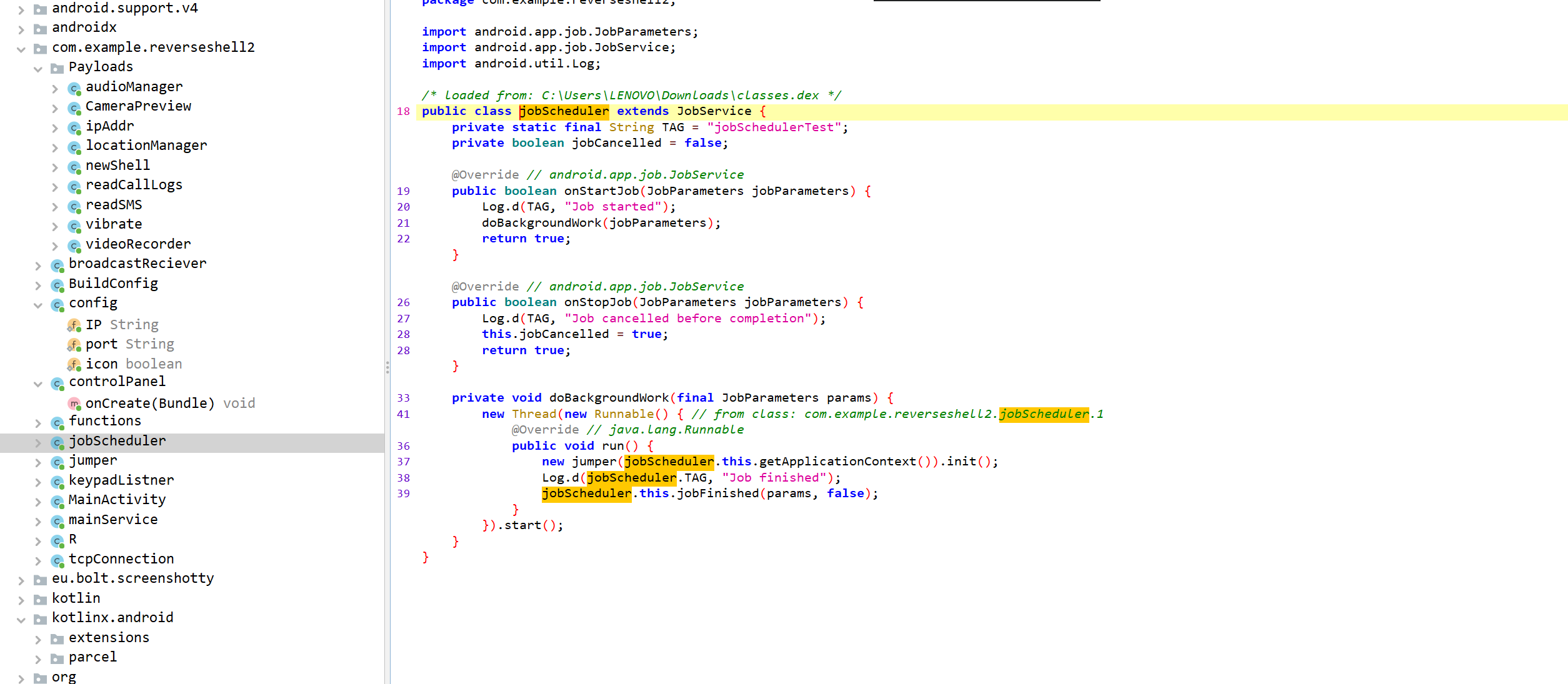
Task: Click the config class icon
Action: [57, 305]
